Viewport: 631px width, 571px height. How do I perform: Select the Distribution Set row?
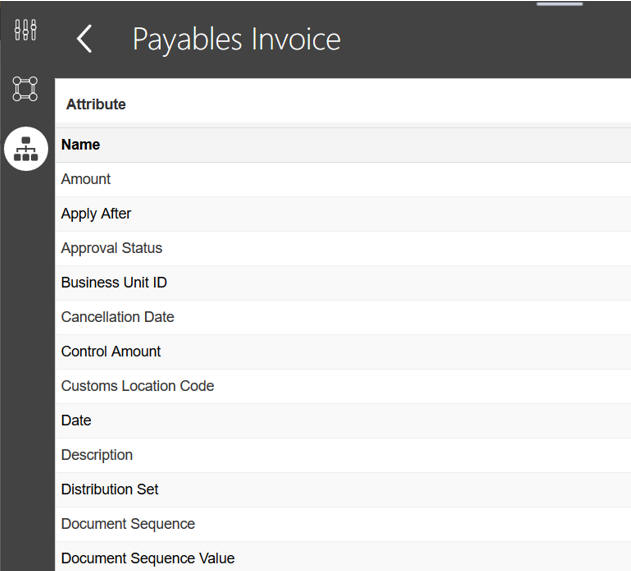[x=343, y=490]
